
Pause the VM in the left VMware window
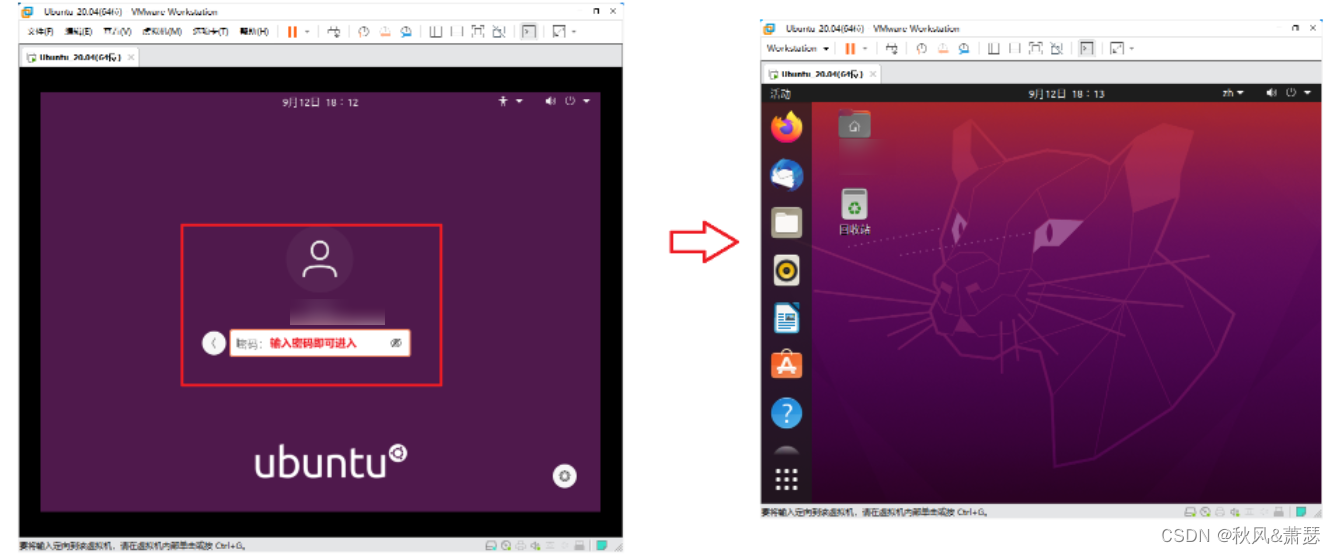(x=292, y=32)
